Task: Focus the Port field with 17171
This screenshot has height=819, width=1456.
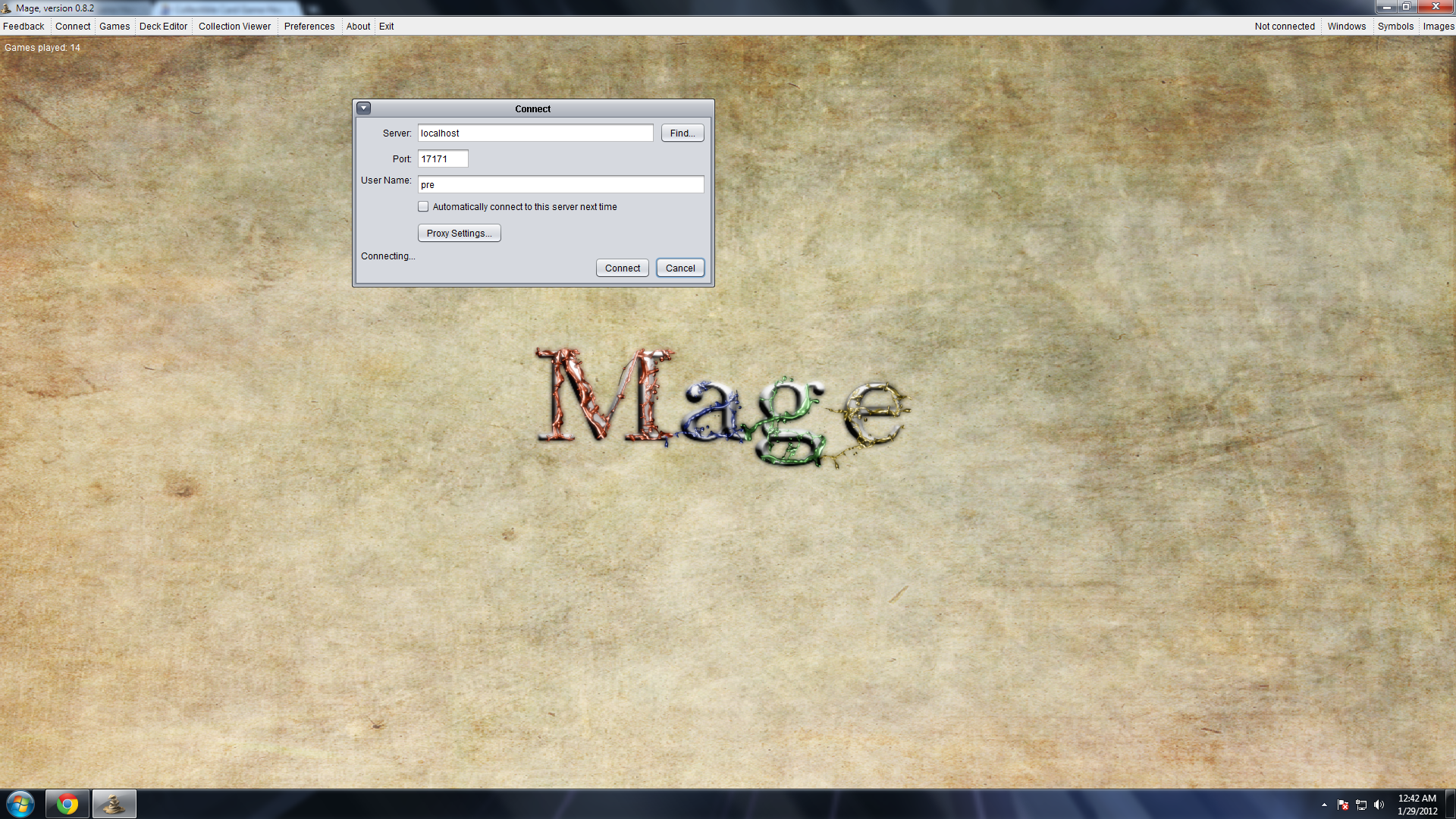Action: coord(443,158)
